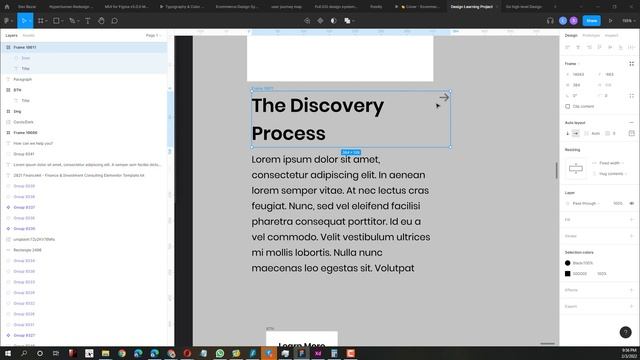Switch to the Prototype tab
640x360 pixels.
[591, 36]
